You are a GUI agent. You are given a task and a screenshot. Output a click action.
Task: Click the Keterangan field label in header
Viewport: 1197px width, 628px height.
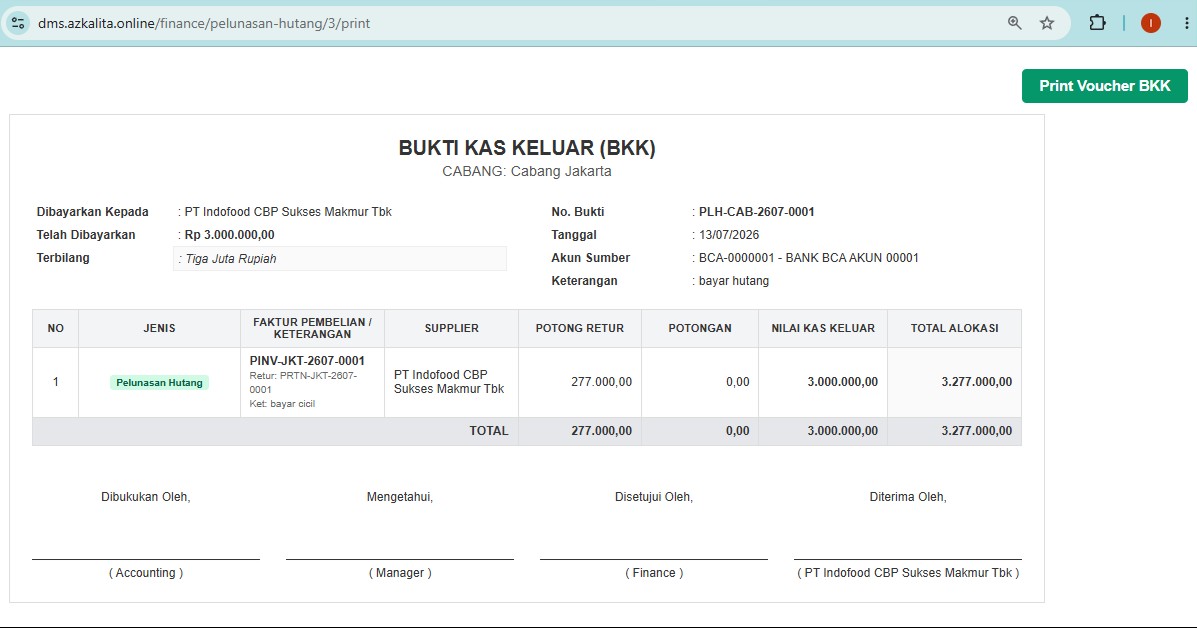tap(584, 281)
